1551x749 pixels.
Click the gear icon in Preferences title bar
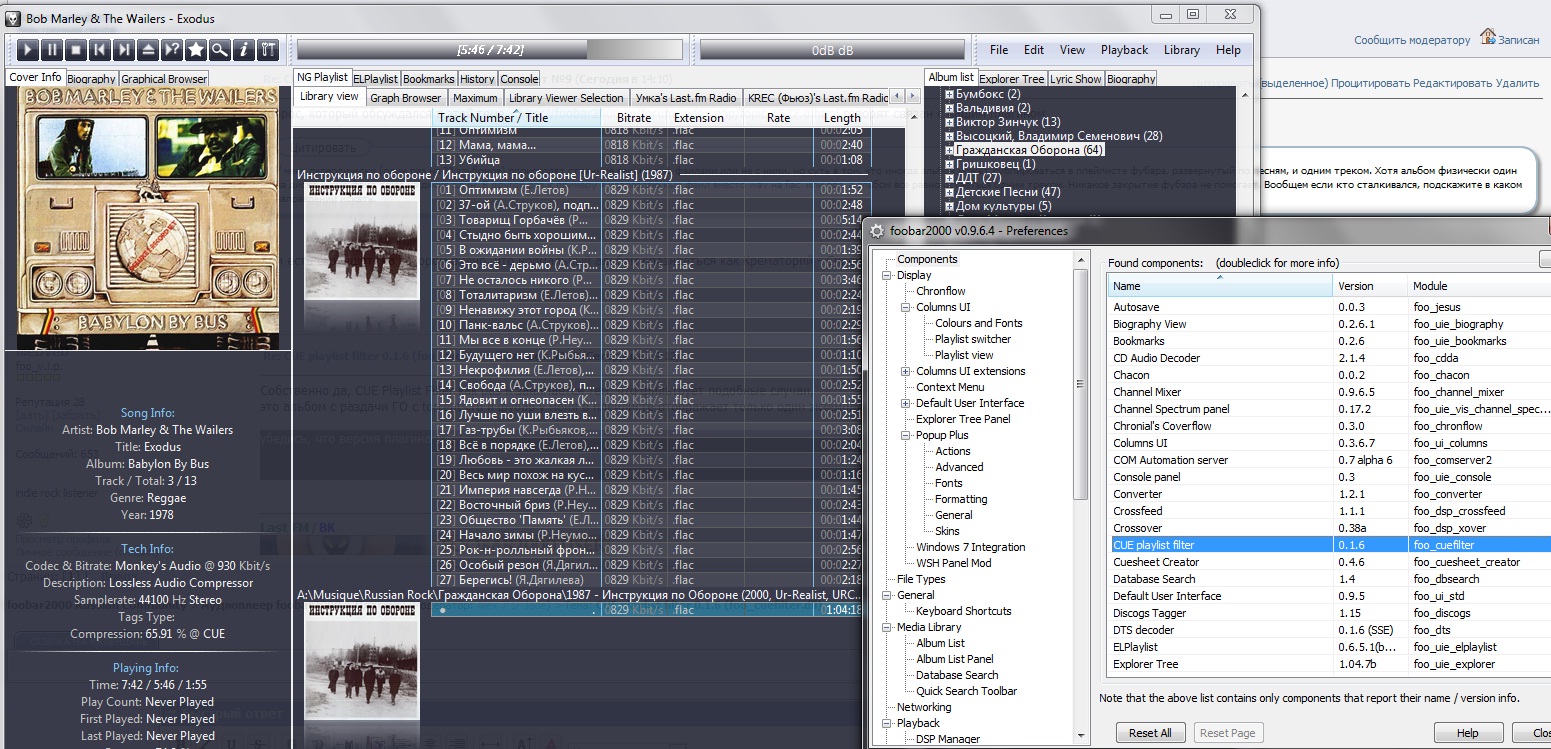point(877,230)
